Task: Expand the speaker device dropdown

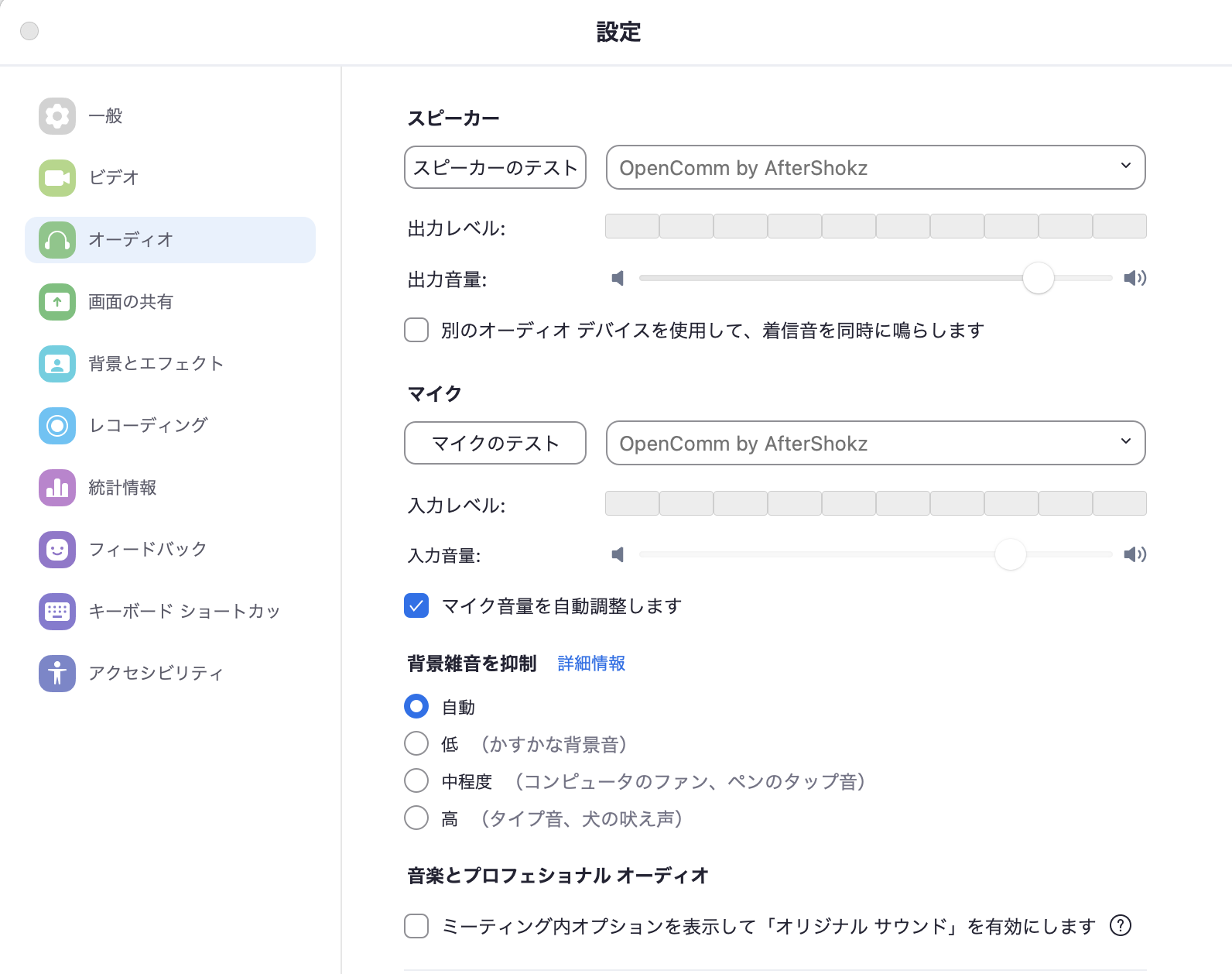Action: (875, 167)
